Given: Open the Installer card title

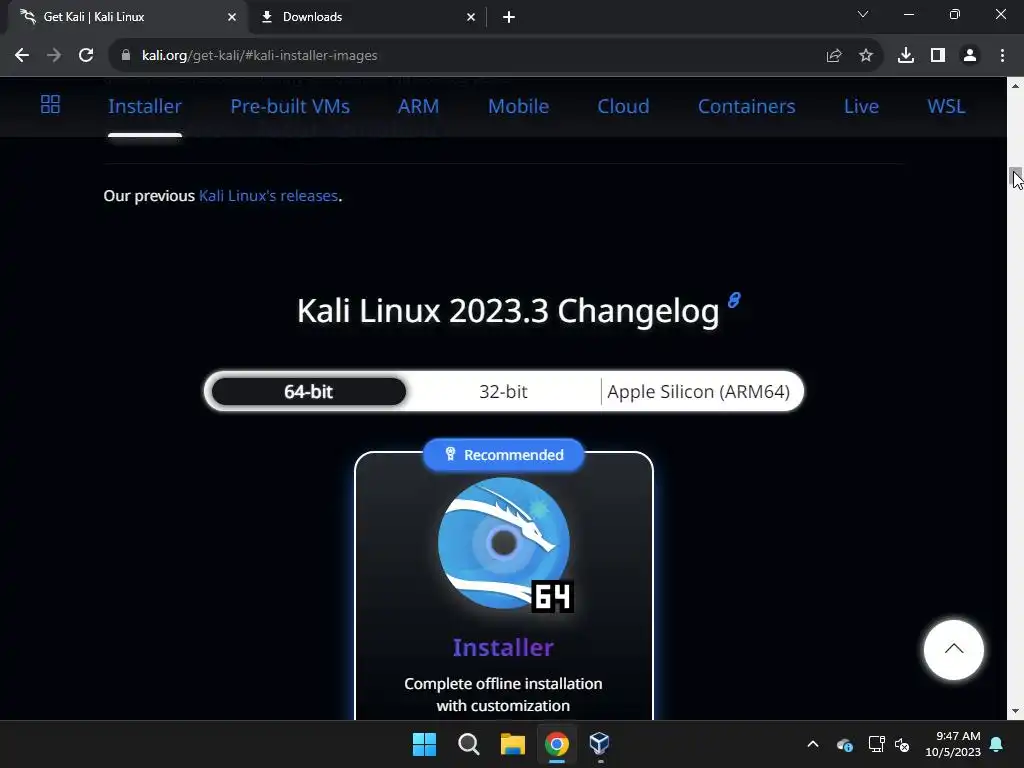Looking at the screenshot, I should [x=503, y=647].
